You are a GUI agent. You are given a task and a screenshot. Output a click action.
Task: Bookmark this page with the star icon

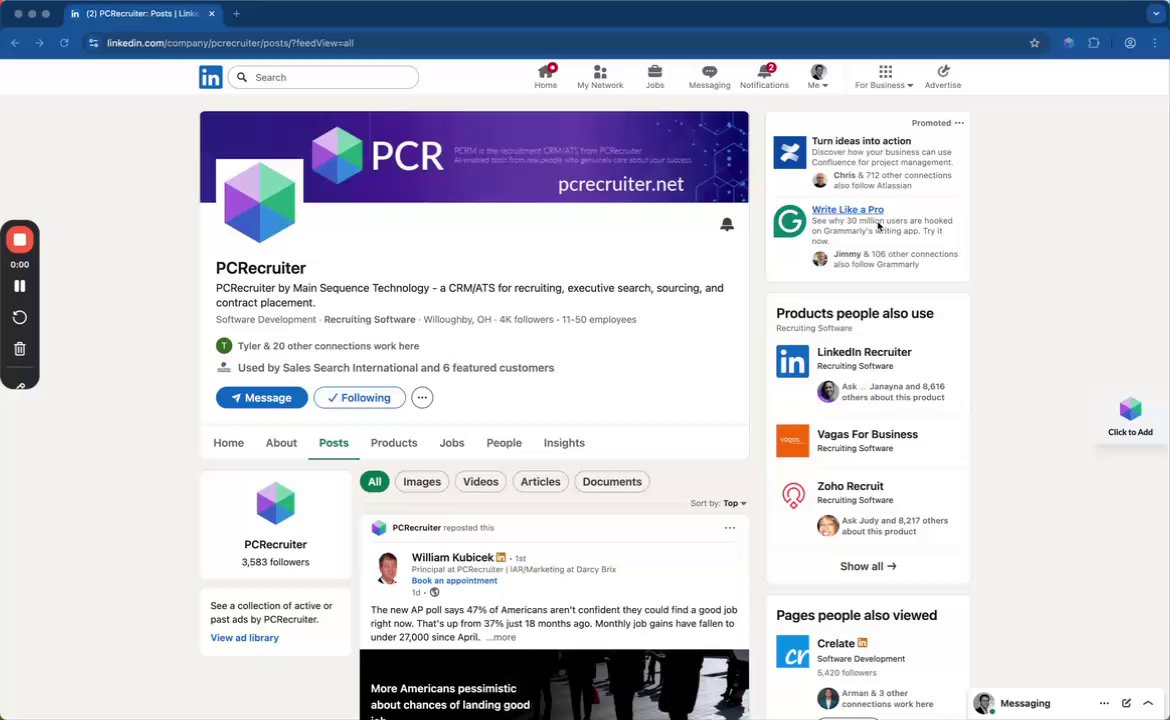click(1034, 43)
